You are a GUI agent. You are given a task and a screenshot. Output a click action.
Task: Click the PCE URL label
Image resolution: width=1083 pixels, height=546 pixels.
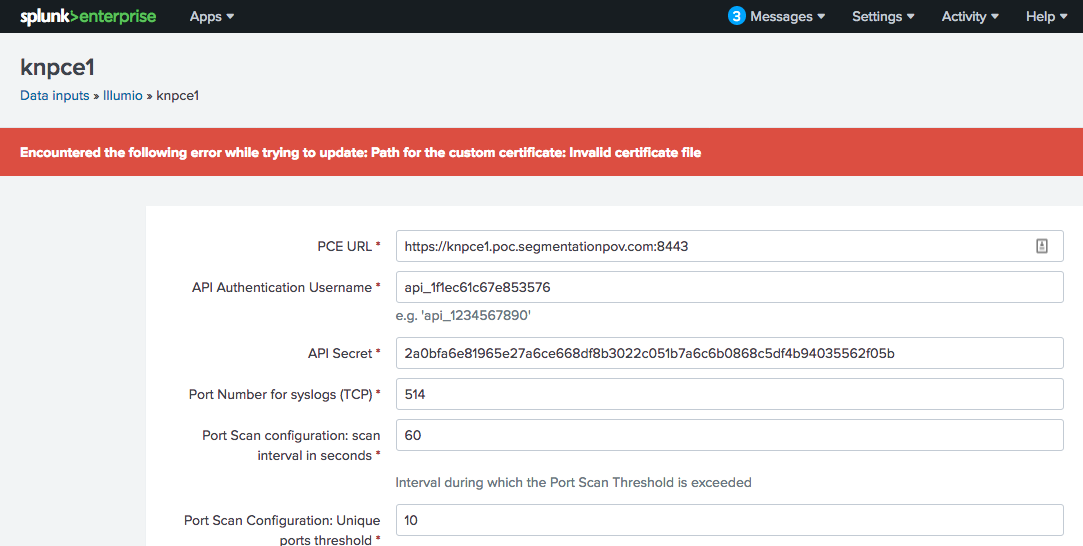coord(349,246)
